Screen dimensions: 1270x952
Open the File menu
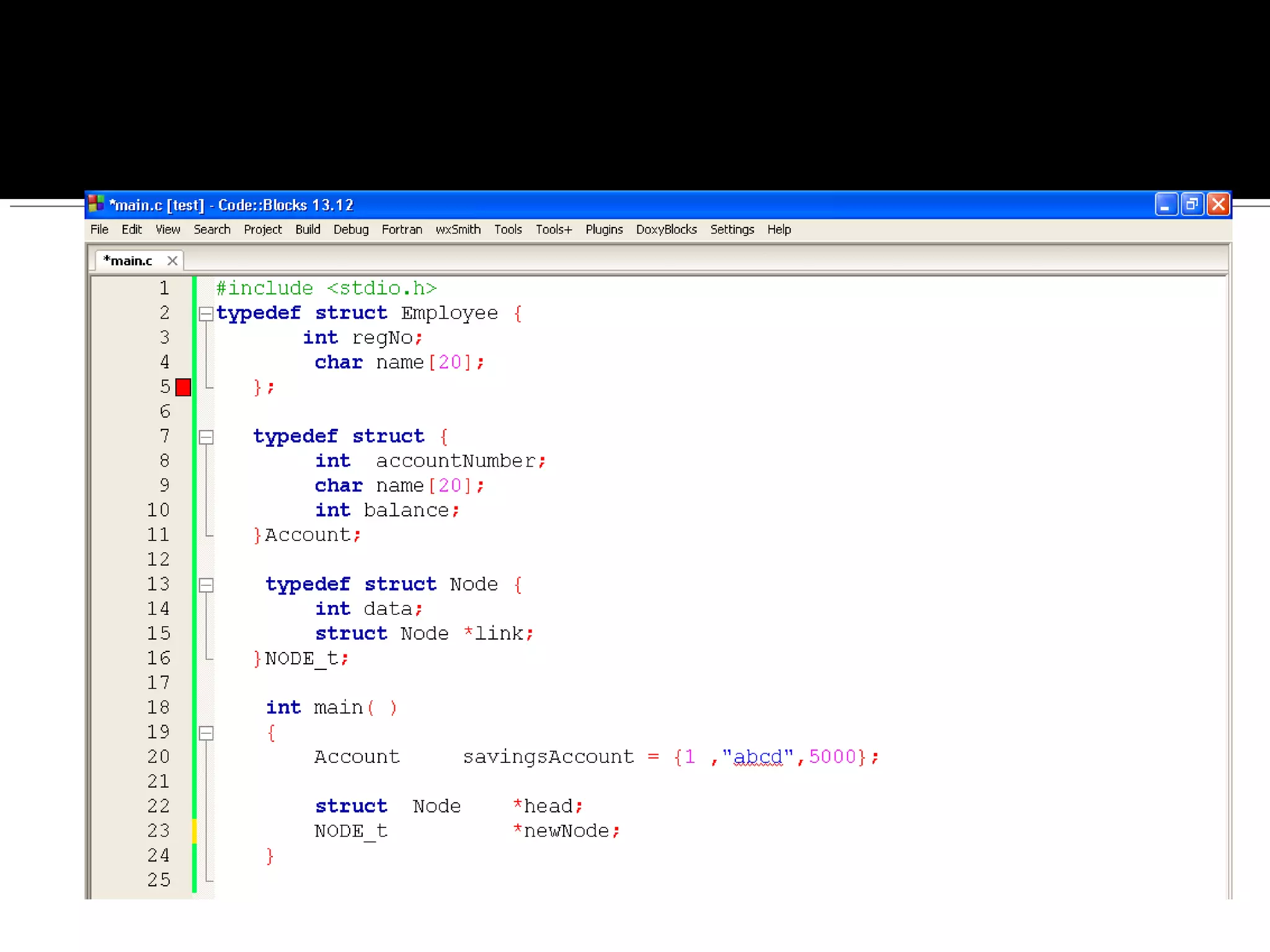[99, 229]
